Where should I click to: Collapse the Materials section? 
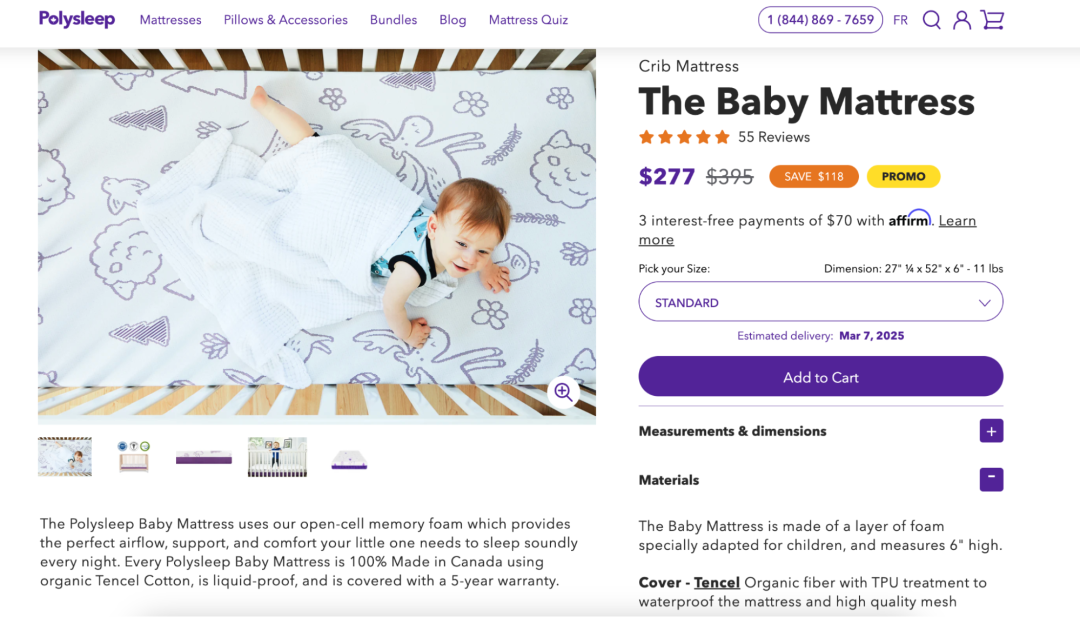(991, 479)
